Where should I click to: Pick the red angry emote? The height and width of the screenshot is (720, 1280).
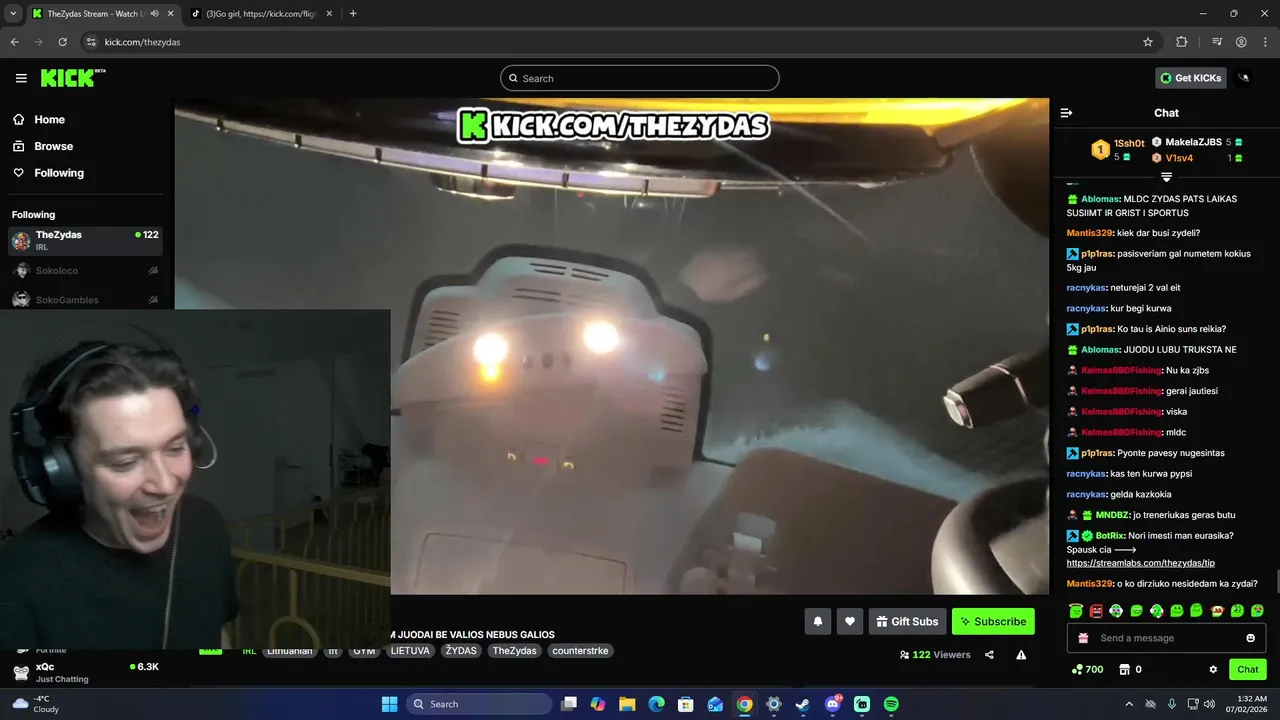tap(1096, 610)
